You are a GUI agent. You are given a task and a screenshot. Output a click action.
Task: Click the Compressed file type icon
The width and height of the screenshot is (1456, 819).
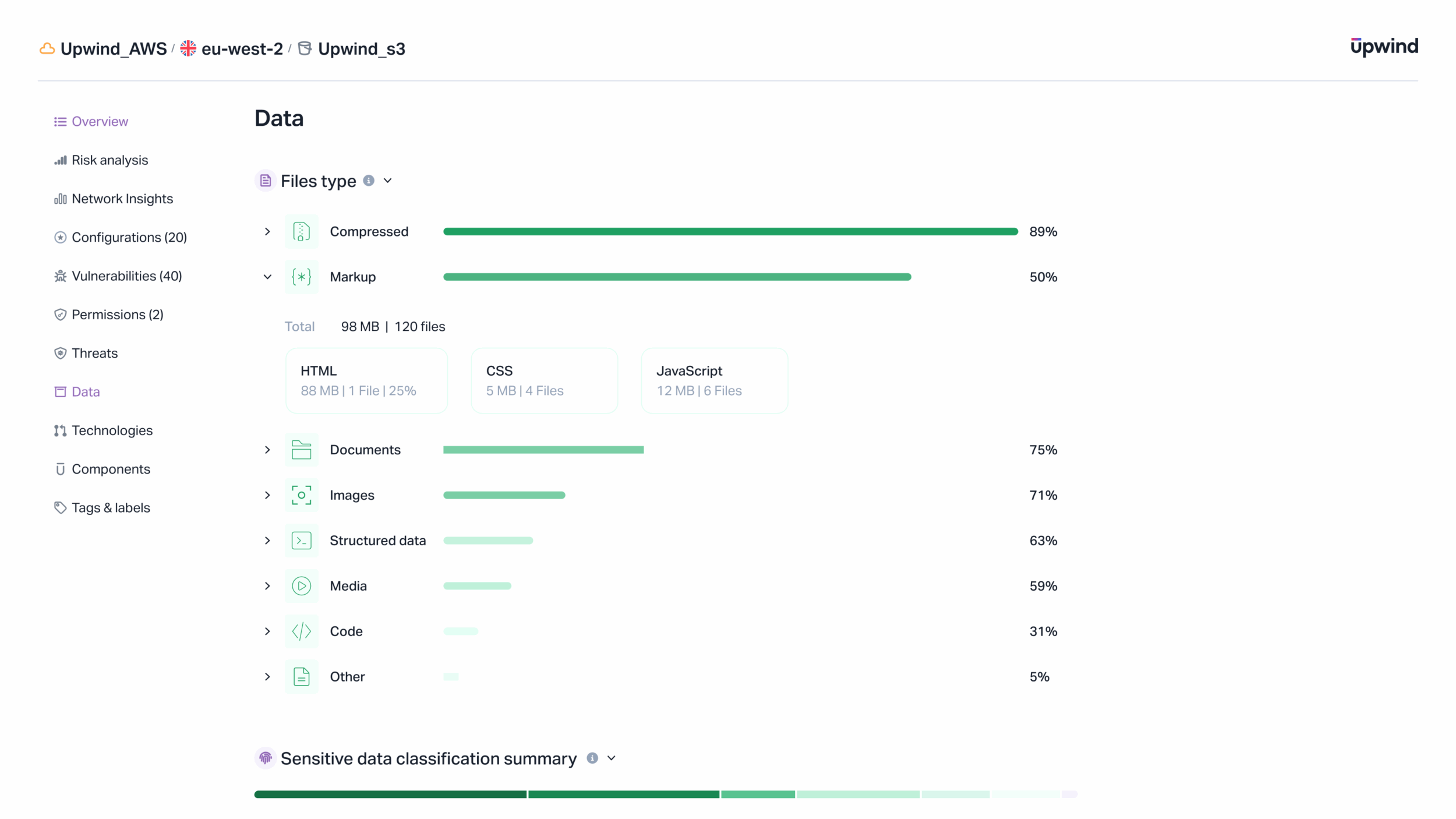tap(301, 231)
